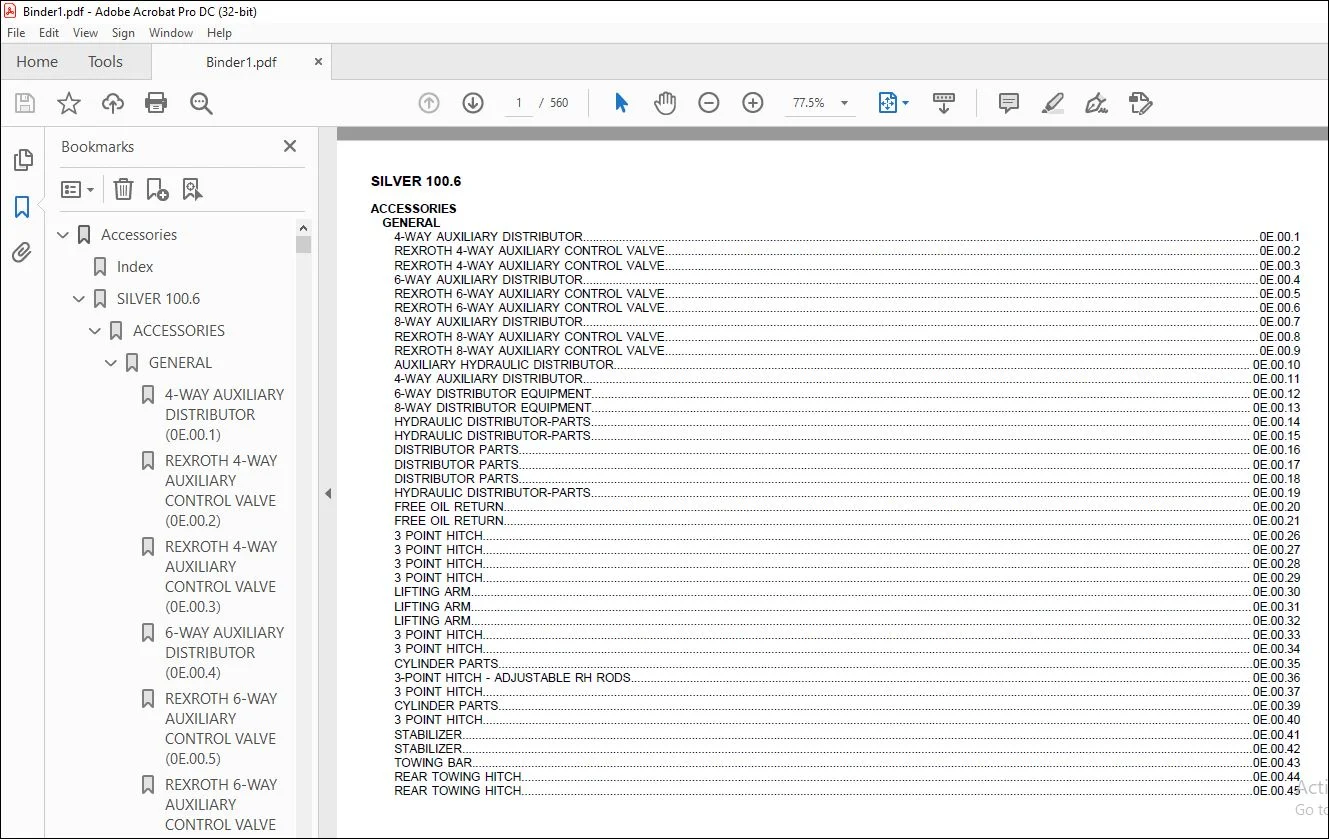This screenshot has width=1329, height=839.
Task: Go to next page arrow
Action: pyautogui.click(x=473, y=103)
